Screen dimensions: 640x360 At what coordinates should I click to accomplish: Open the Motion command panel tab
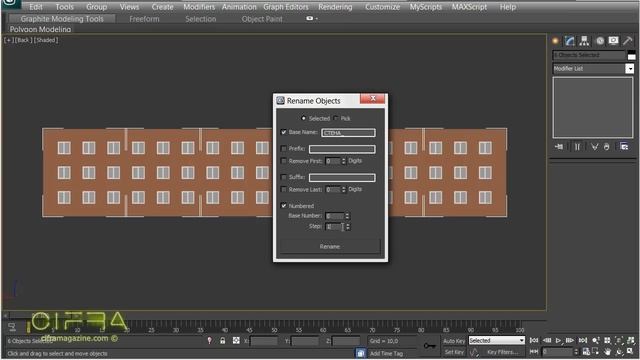pos(600,40)
